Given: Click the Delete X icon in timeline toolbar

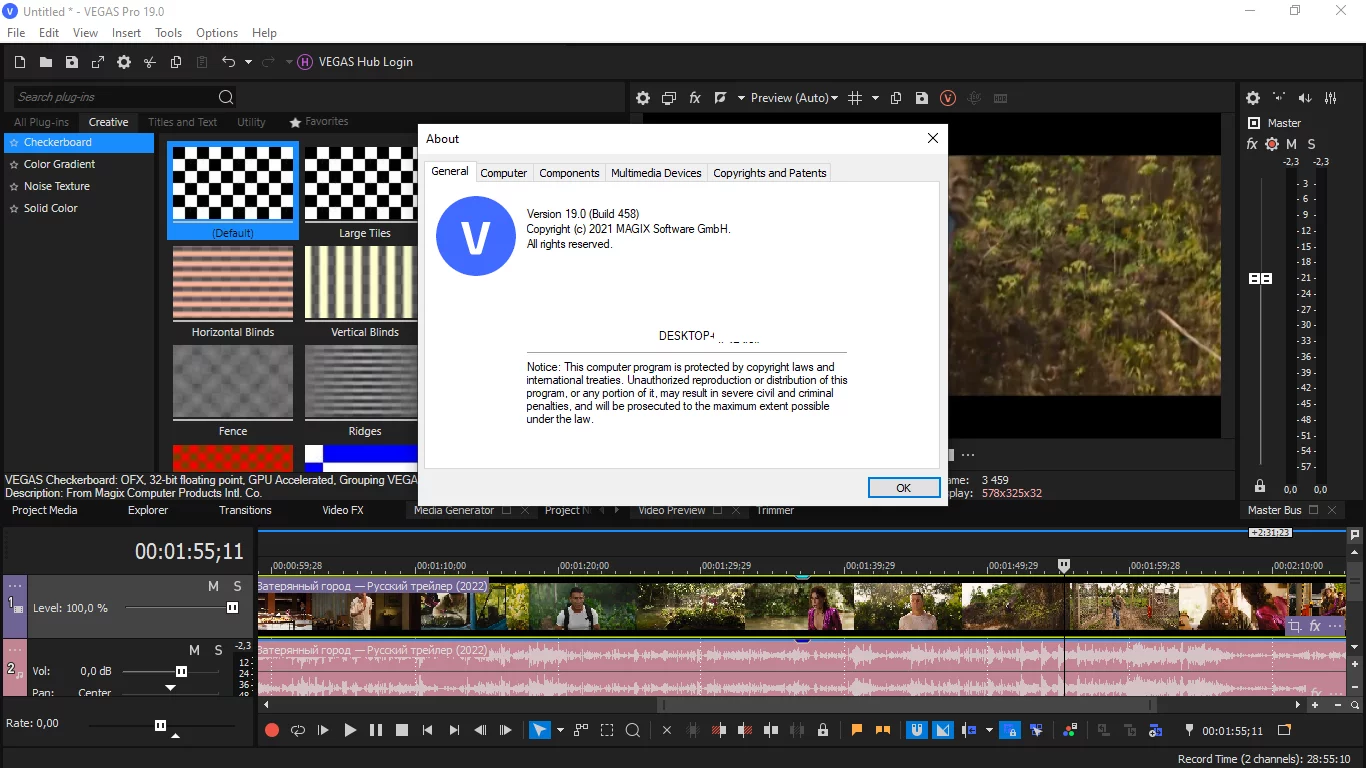Looking at the screenshot, I should click(667, 731).
